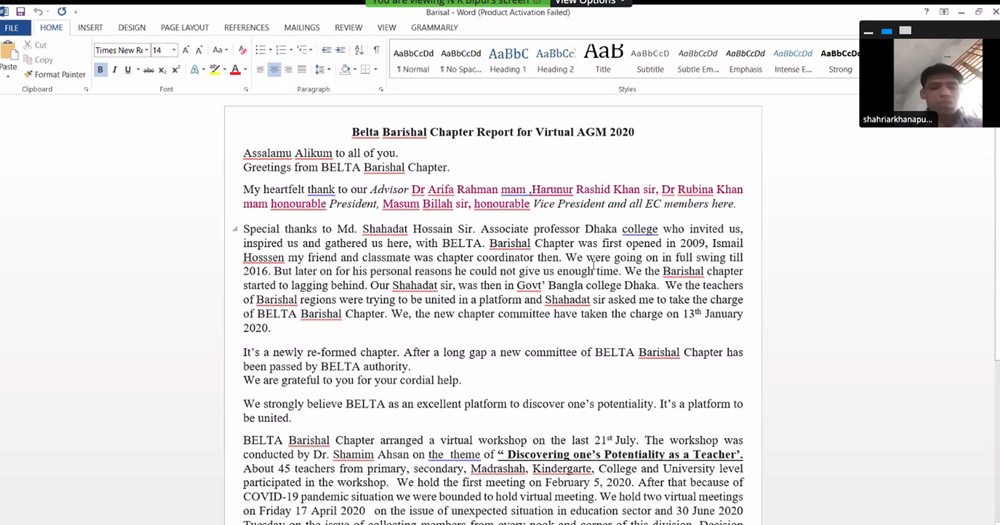Cut the selected text
Viewport: 1000px width, 525px height.
35,45
